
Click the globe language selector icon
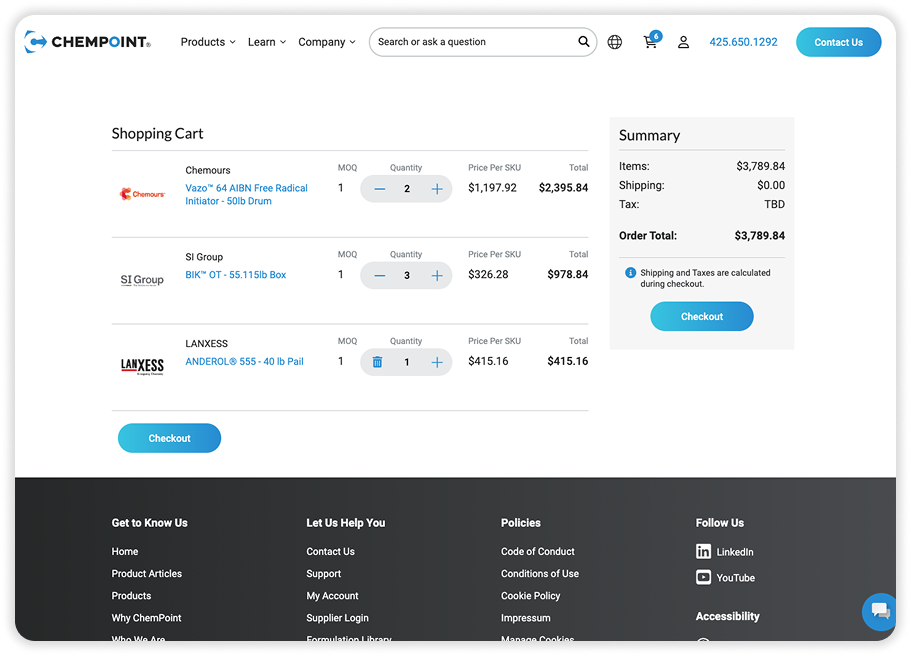(x=615, y=42)
